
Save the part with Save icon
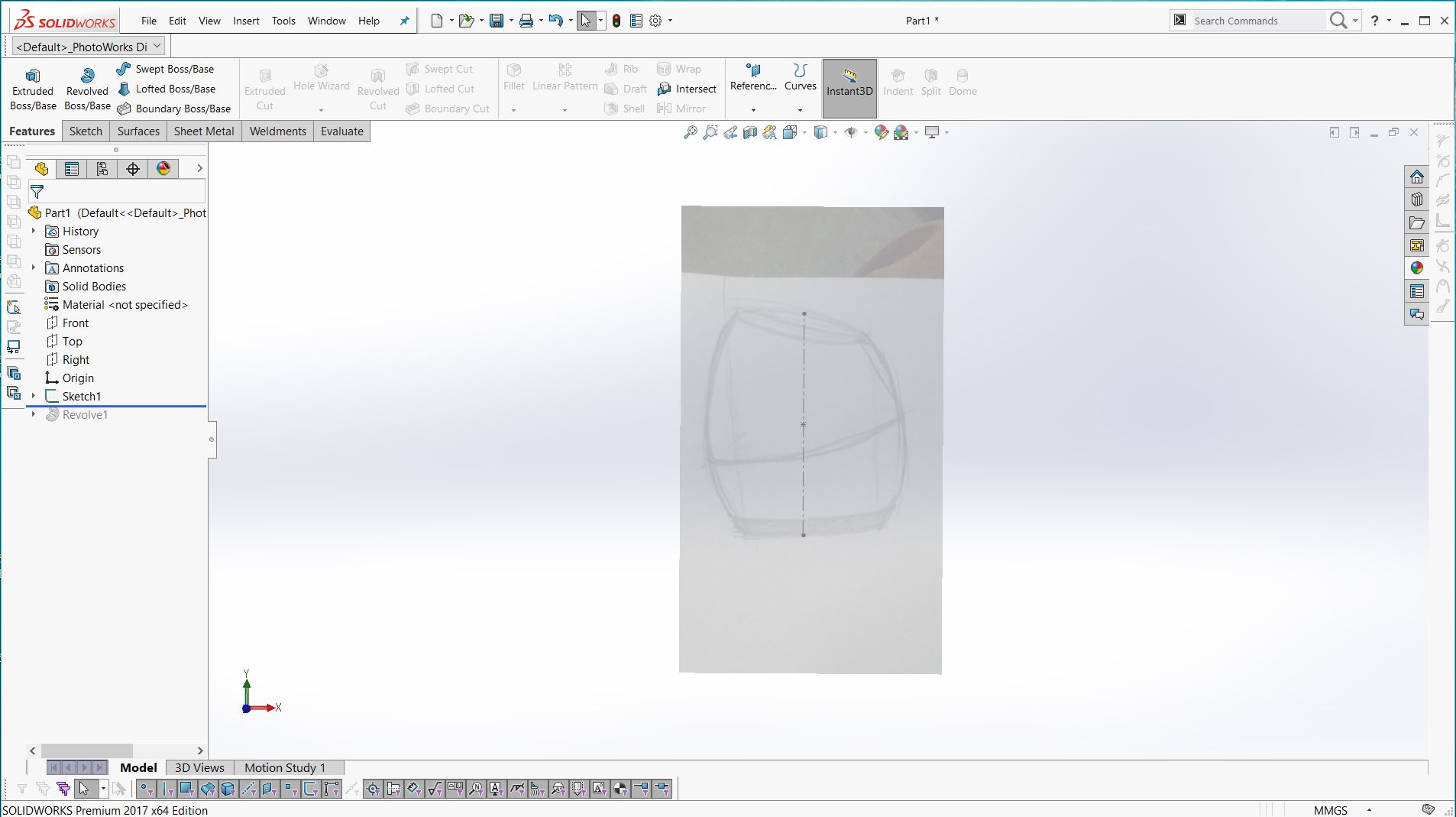(497, 21)
